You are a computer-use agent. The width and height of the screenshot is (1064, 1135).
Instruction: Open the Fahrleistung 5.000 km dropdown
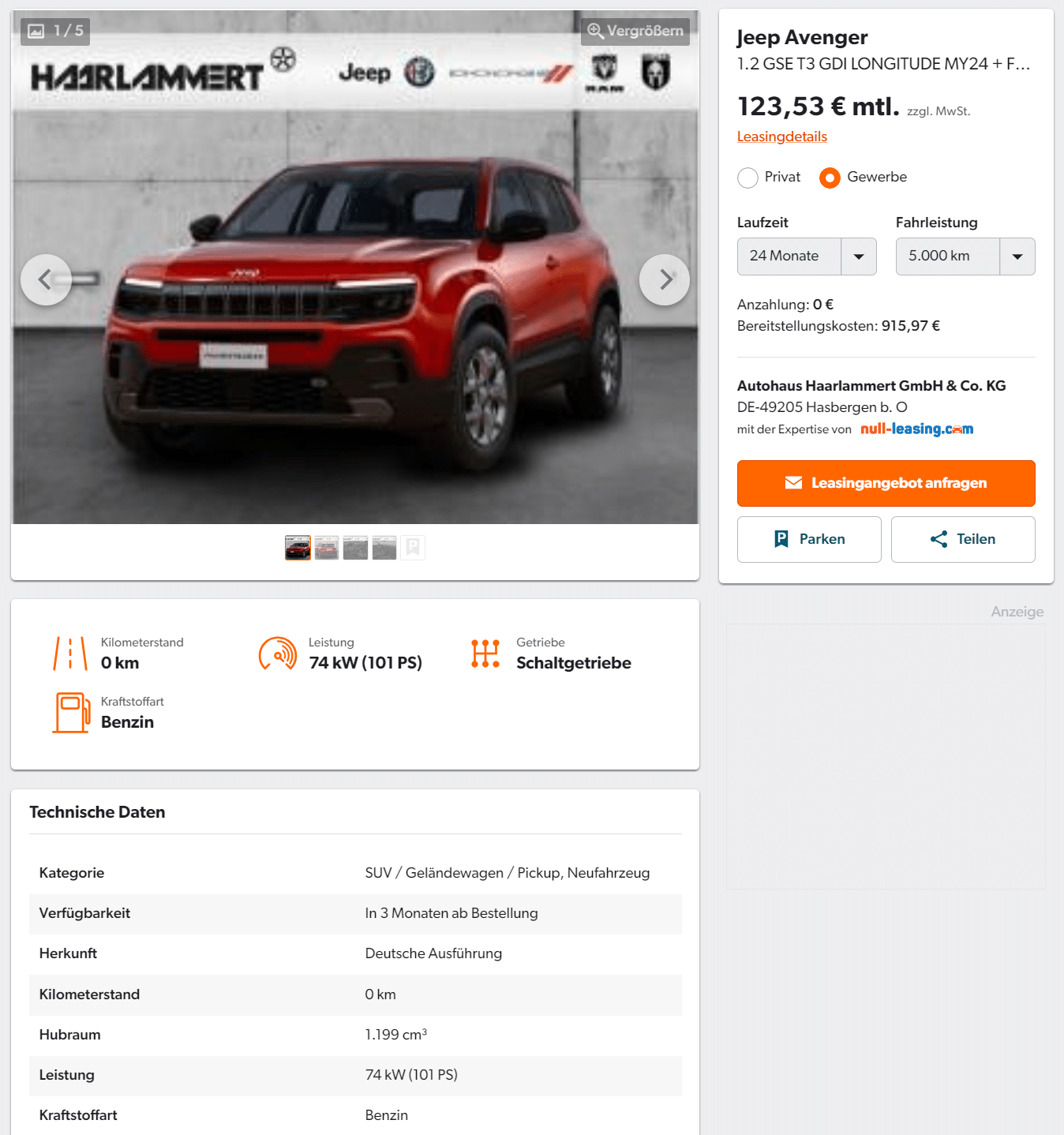click(x=965, y=257)
